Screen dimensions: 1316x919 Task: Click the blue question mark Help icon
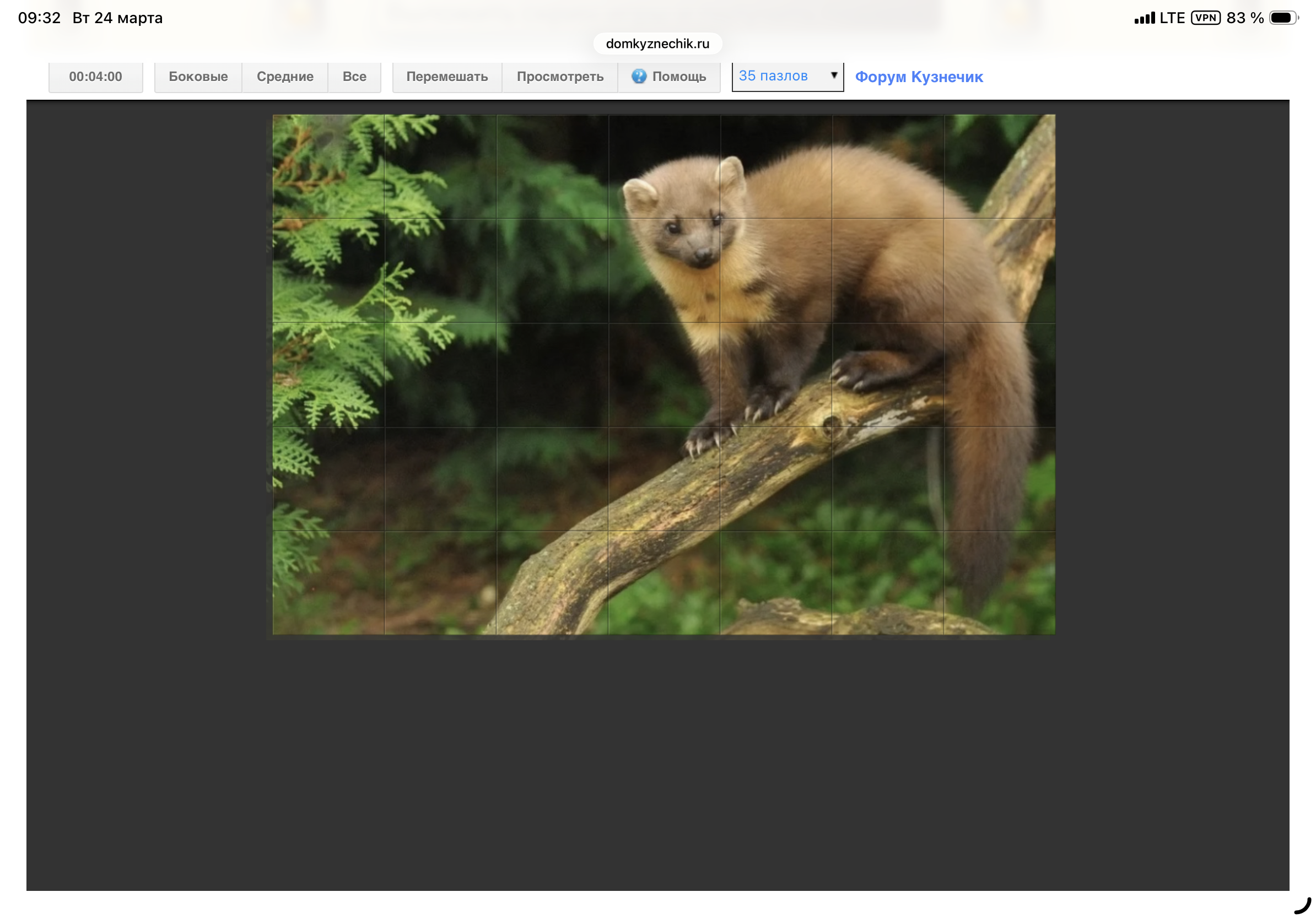pos(639,76)
